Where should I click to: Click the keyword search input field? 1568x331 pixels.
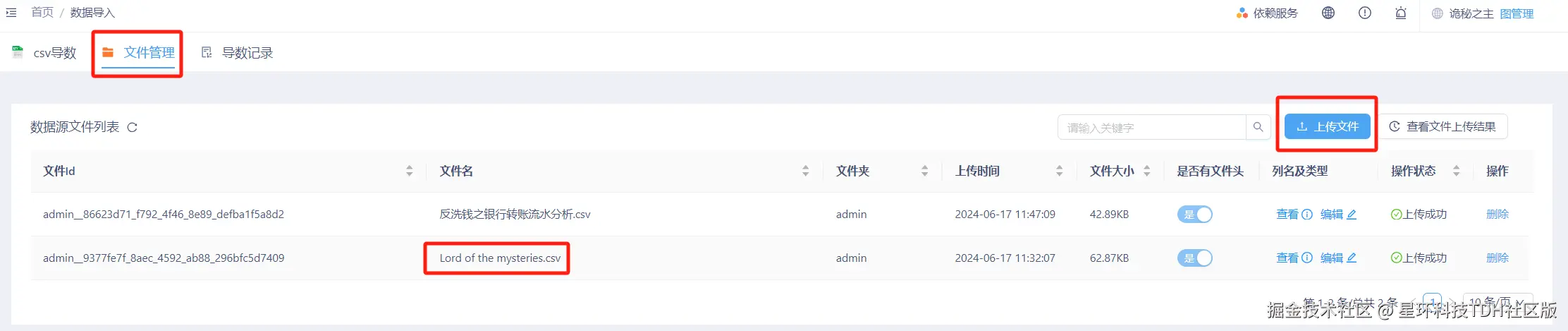click(1151, 128)
